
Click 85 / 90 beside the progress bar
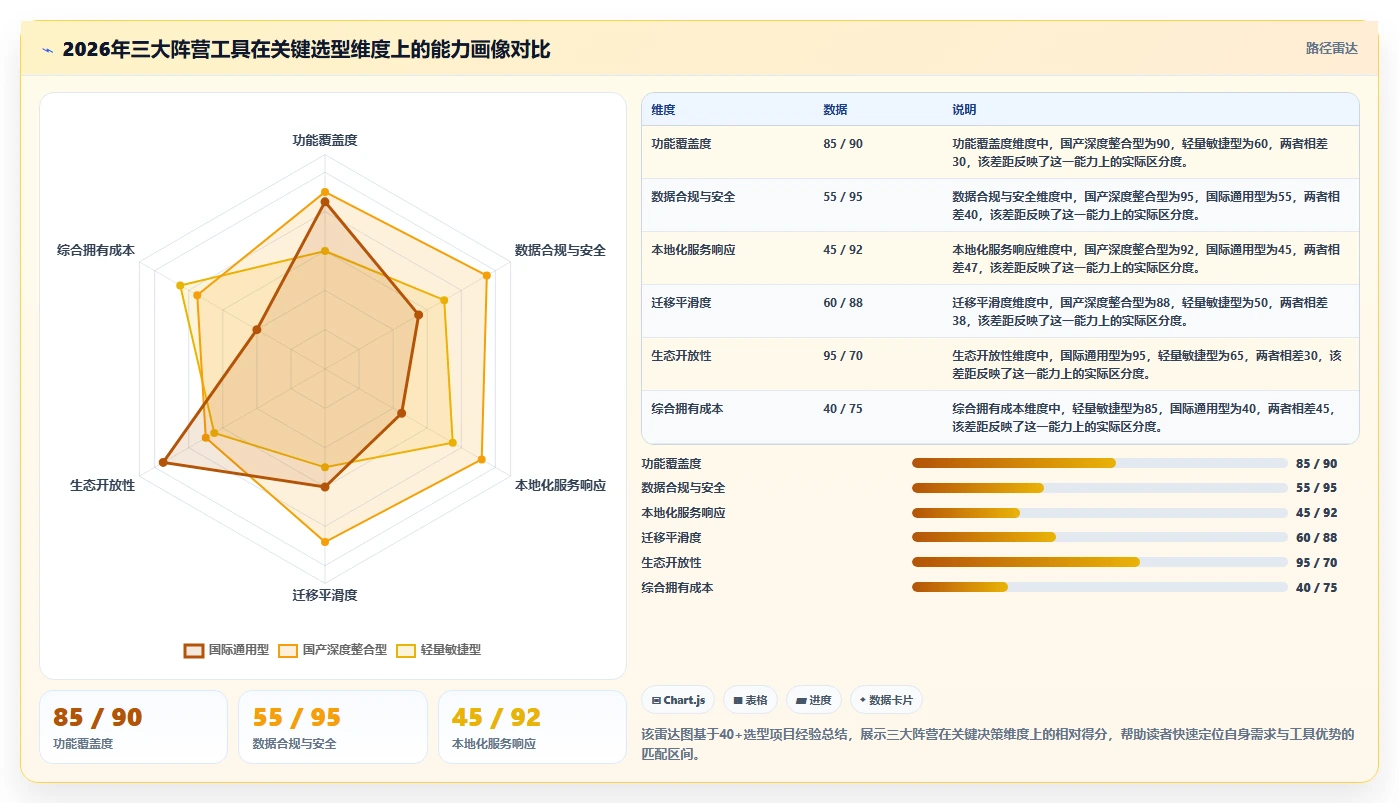click(1316, 464)
